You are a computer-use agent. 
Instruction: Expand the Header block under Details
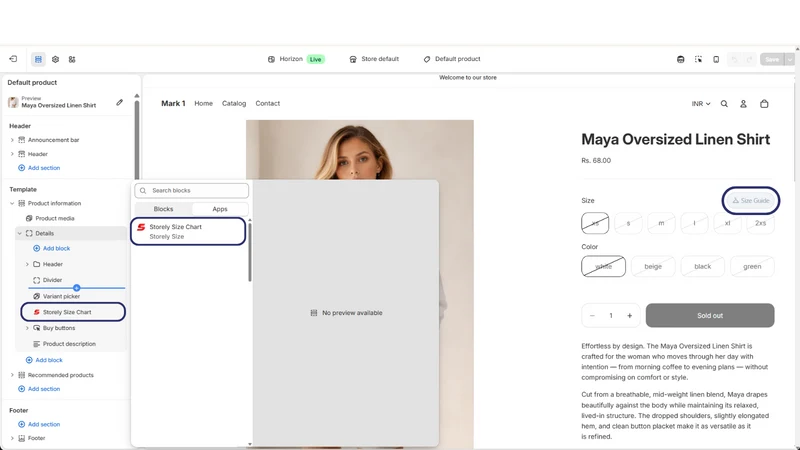pos(28,264)
